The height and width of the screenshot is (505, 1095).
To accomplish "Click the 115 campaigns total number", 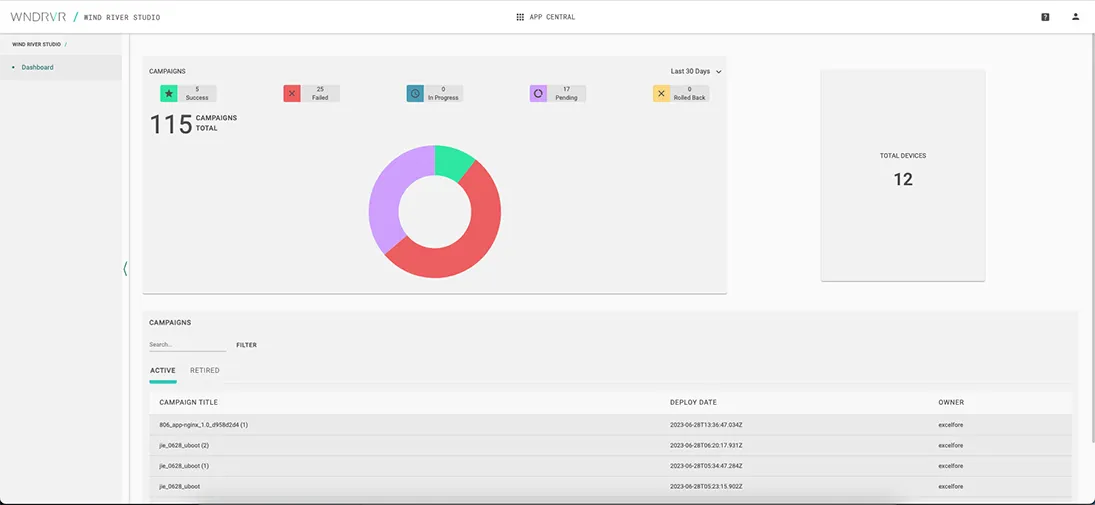I will [171, 124].
